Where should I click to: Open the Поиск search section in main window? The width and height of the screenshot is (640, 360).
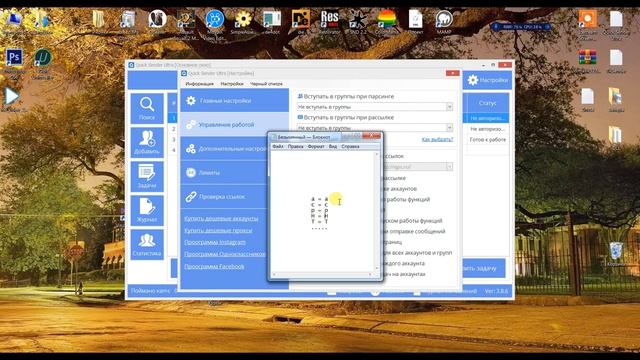tap(147, 109)
